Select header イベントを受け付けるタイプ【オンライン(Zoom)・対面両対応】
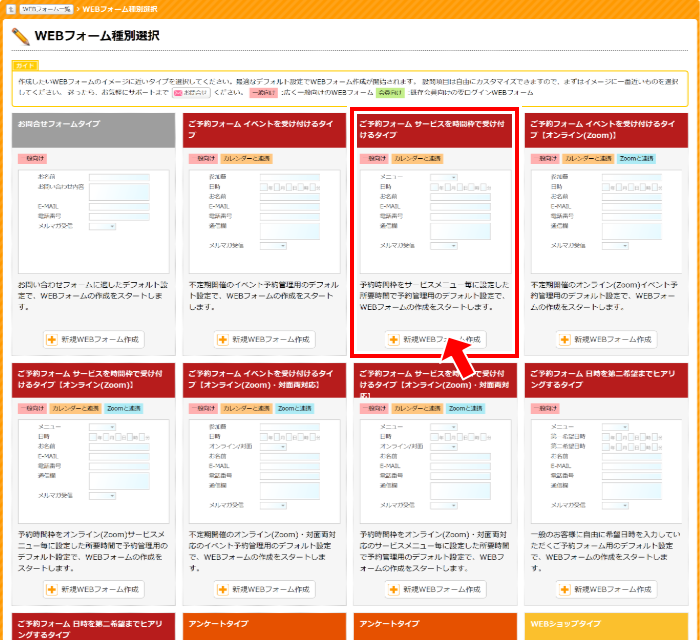700x640 pixels. coord(264,380)
